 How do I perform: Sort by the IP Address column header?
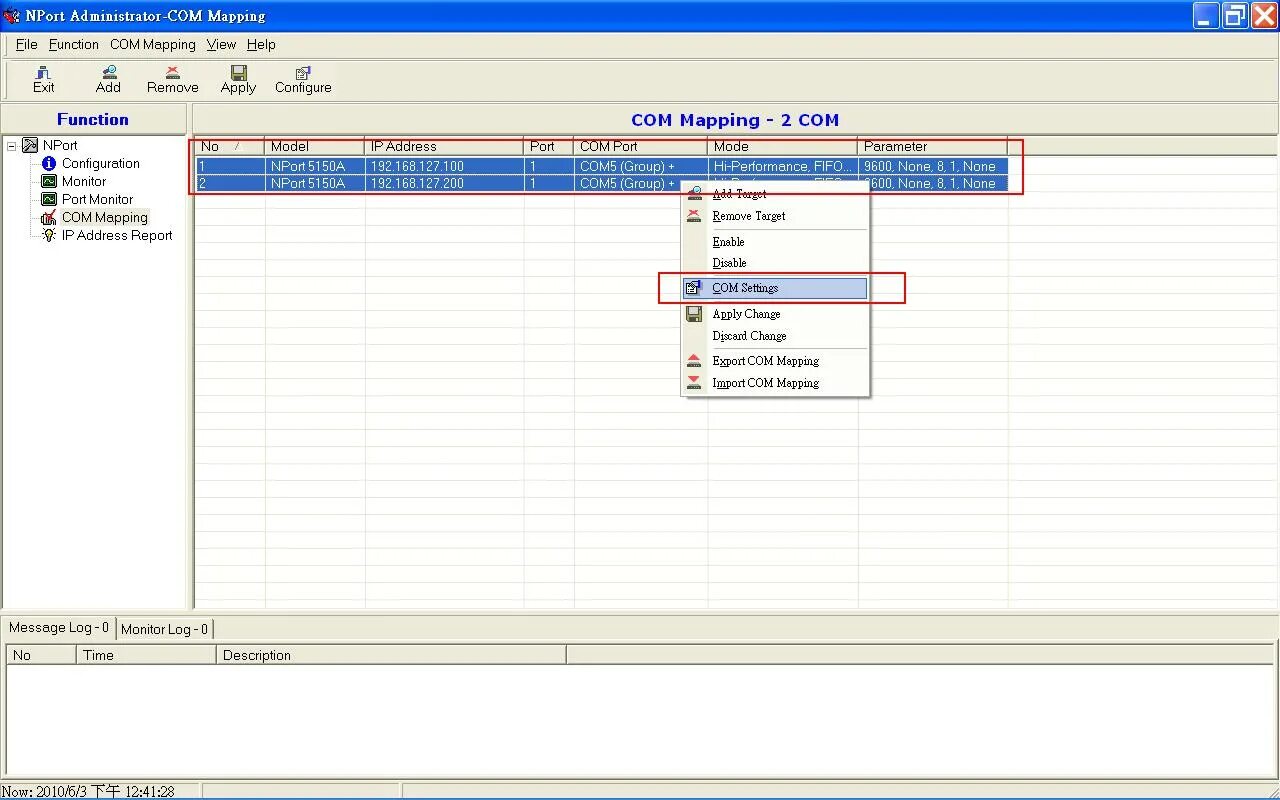(x=444, y=146)
